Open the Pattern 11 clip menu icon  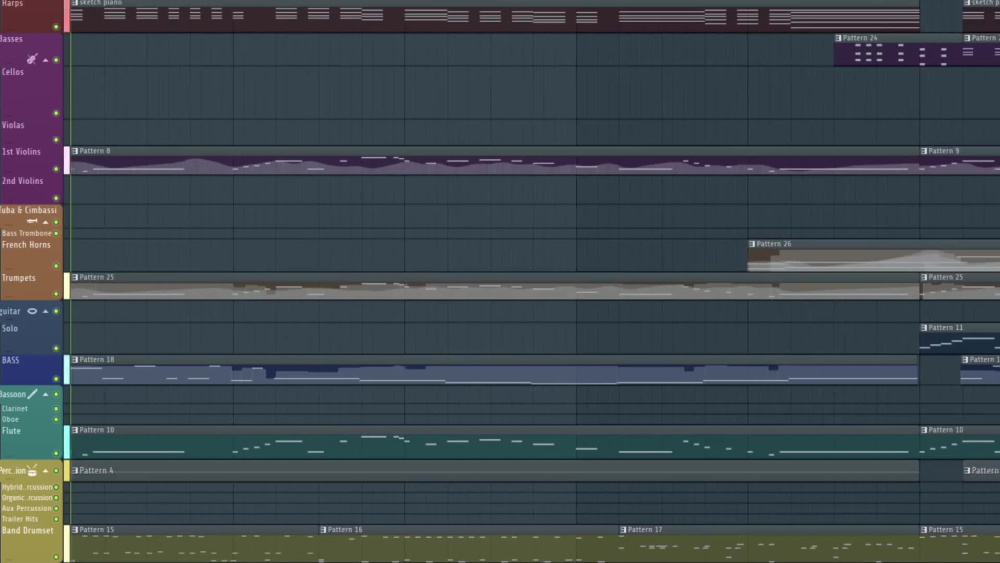tap(924, 328)
